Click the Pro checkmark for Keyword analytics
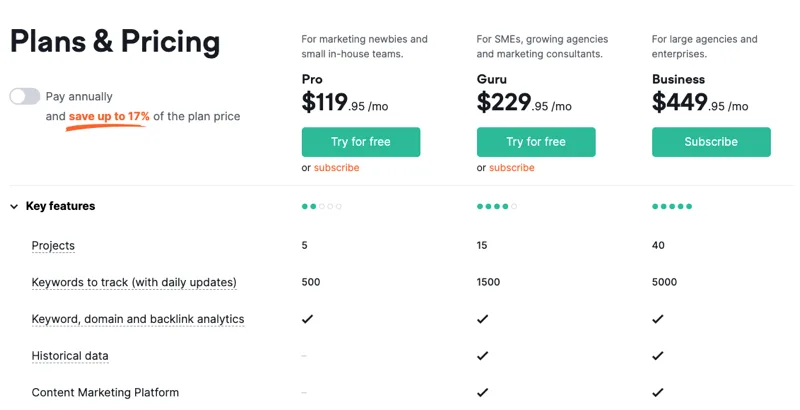Screen dimensions: 800x410 (x=307, y=319)
